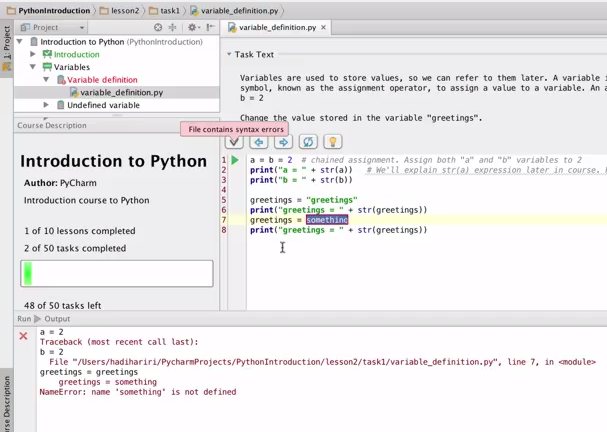The width and height of the screenshot is (607, 432).
Task: Click the selected word something on line 7
Action: tap(327, 220)
